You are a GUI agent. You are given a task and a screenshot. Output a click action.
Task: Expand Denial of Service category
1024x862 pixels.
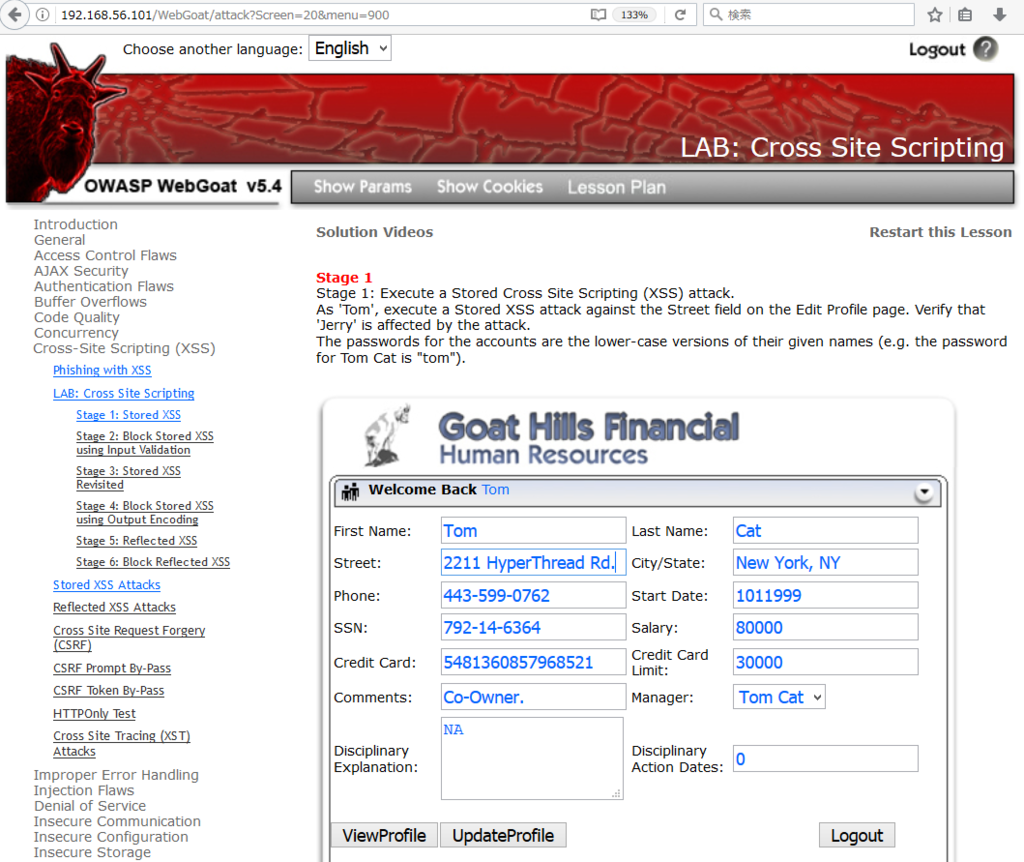(90, 806)
